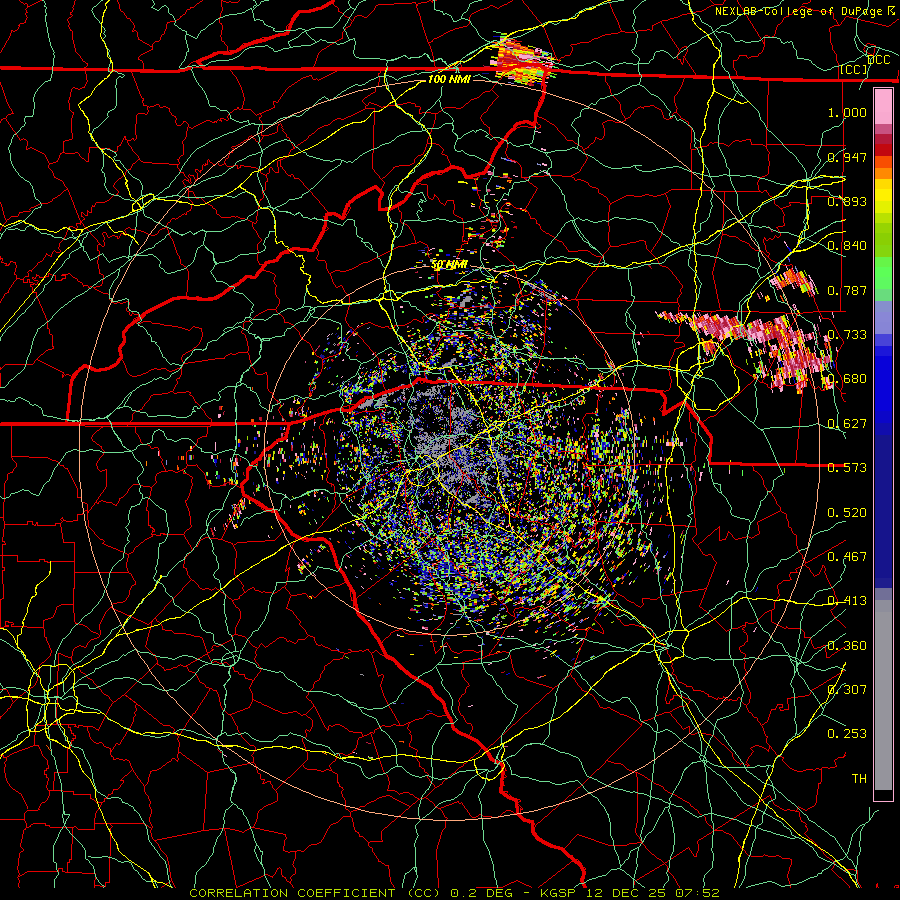Image resolution: width=900 pixels, height=900 pixels.
Task: Select the 0.680 legend value
Action: (x=847, y=379)
